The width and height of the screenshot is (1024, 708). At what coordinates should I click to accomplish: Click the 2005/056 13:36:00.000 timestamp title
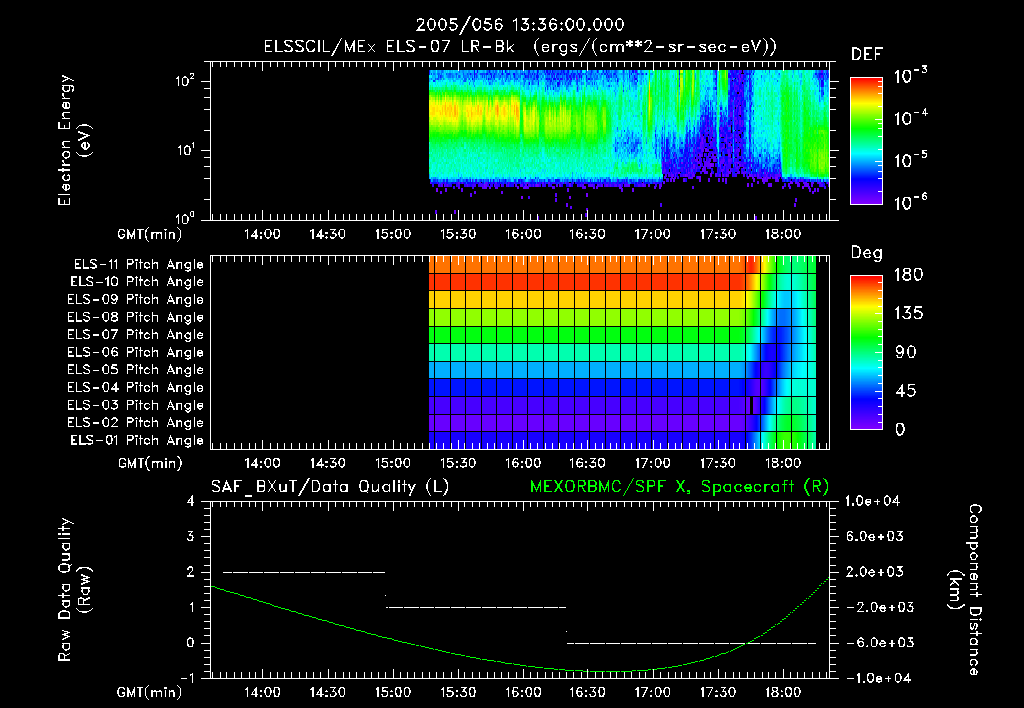pyautogui.click(x=520, y=25)
